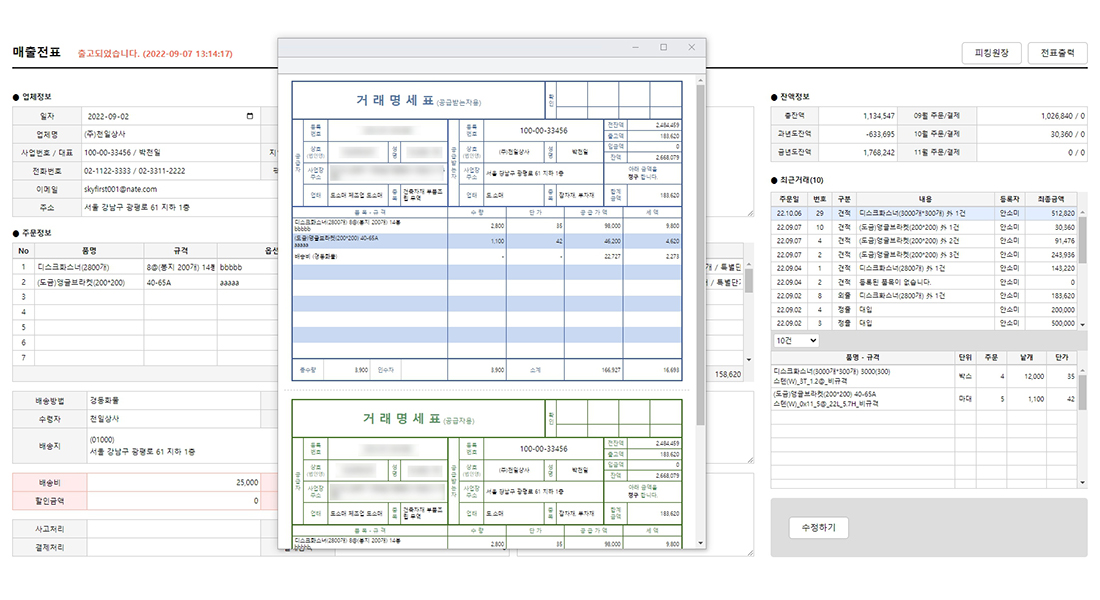Maximize the 거래명세표 popup window
Screen dimensions: 1100x600
coord(663,47)
